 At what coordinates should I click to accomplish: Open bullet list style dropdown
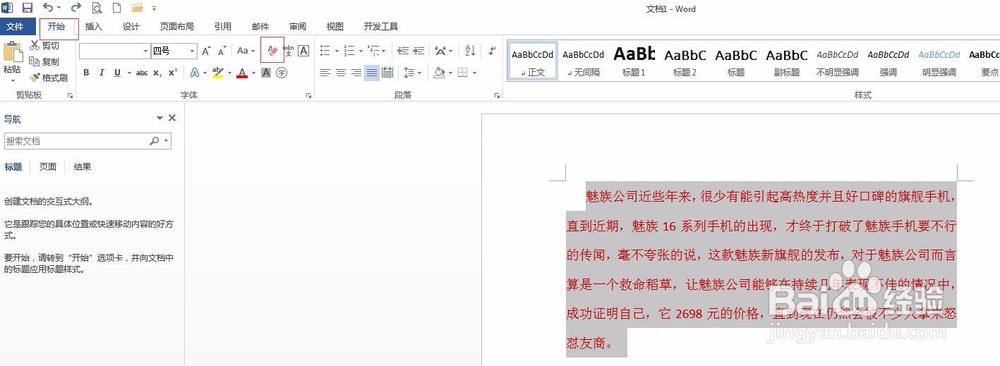coord(336,50)
